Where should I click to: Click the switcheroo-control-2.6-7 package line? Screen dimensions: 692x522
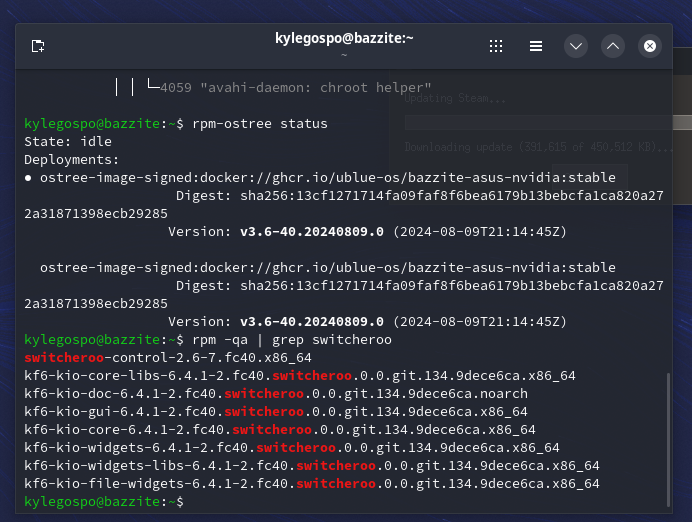(168, 357)
